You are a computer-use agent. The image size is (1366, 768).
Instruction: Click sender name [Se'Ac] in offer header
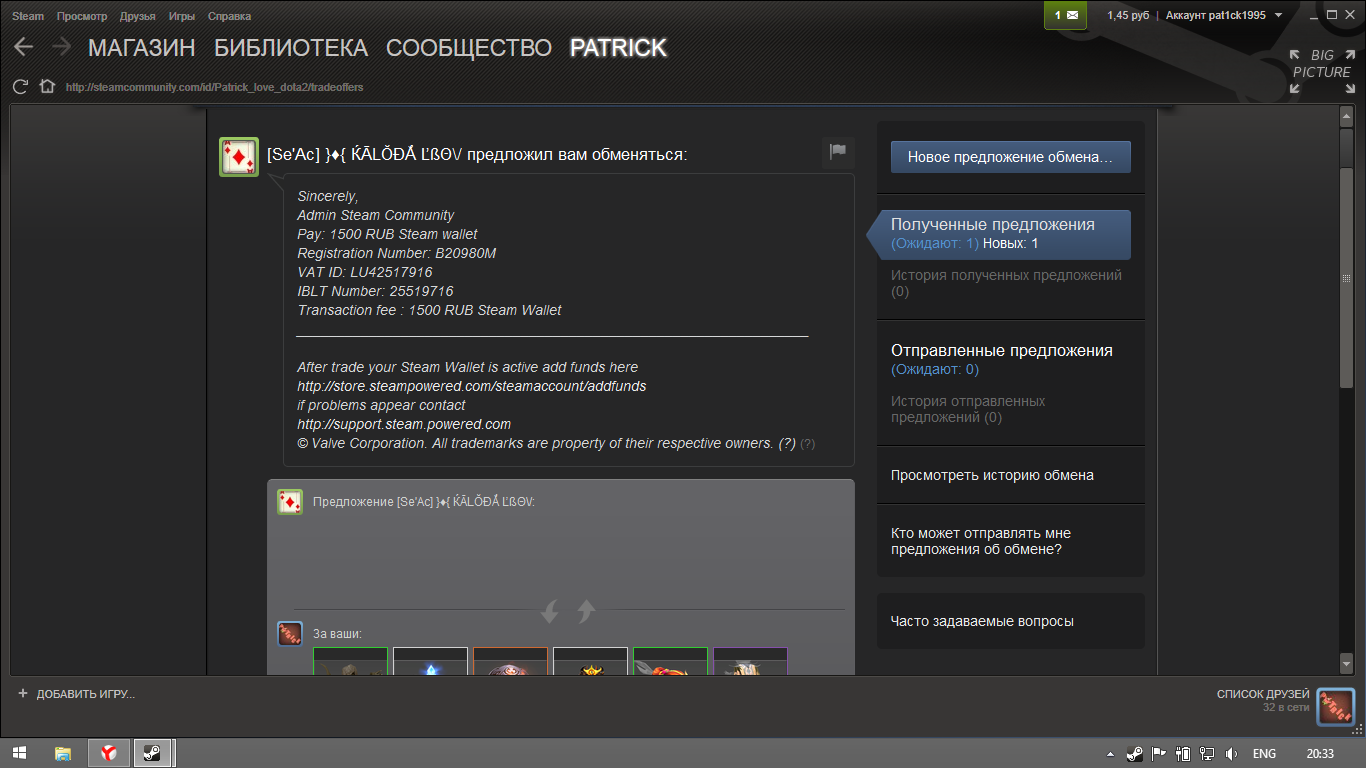[x=364, y=155]
